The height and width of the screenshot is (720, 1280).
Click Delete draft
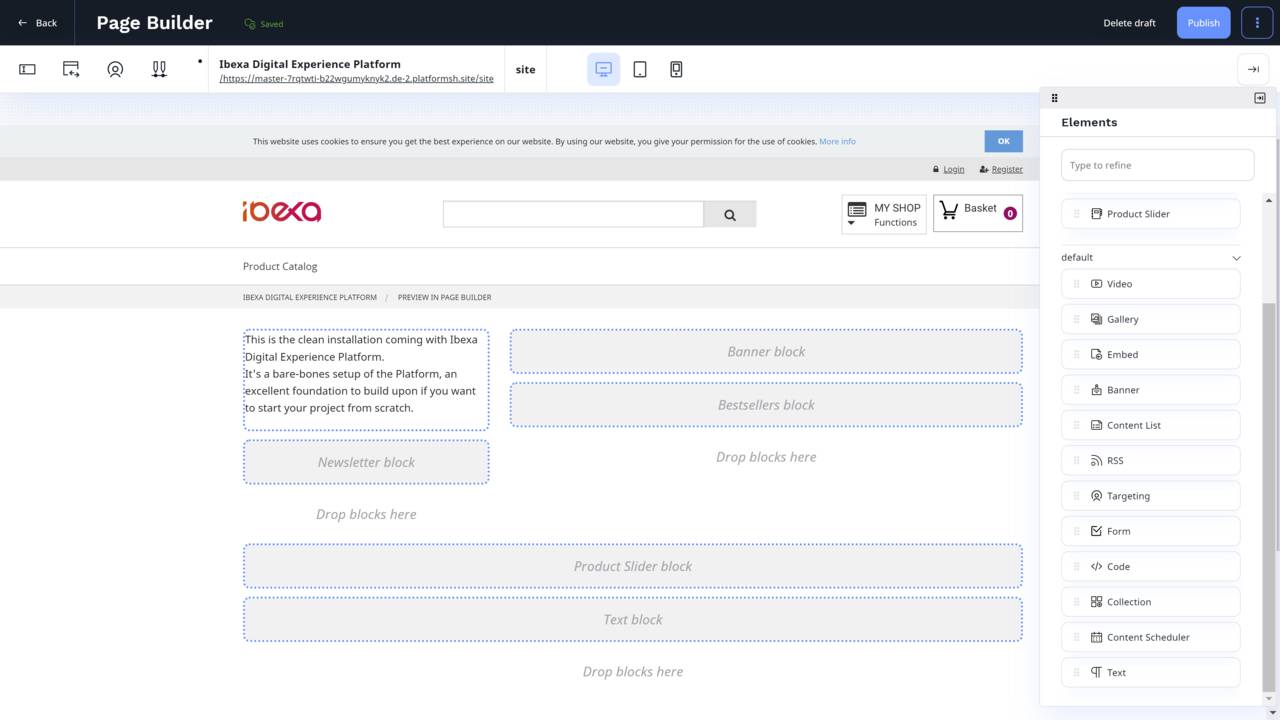pos(1129,23)
